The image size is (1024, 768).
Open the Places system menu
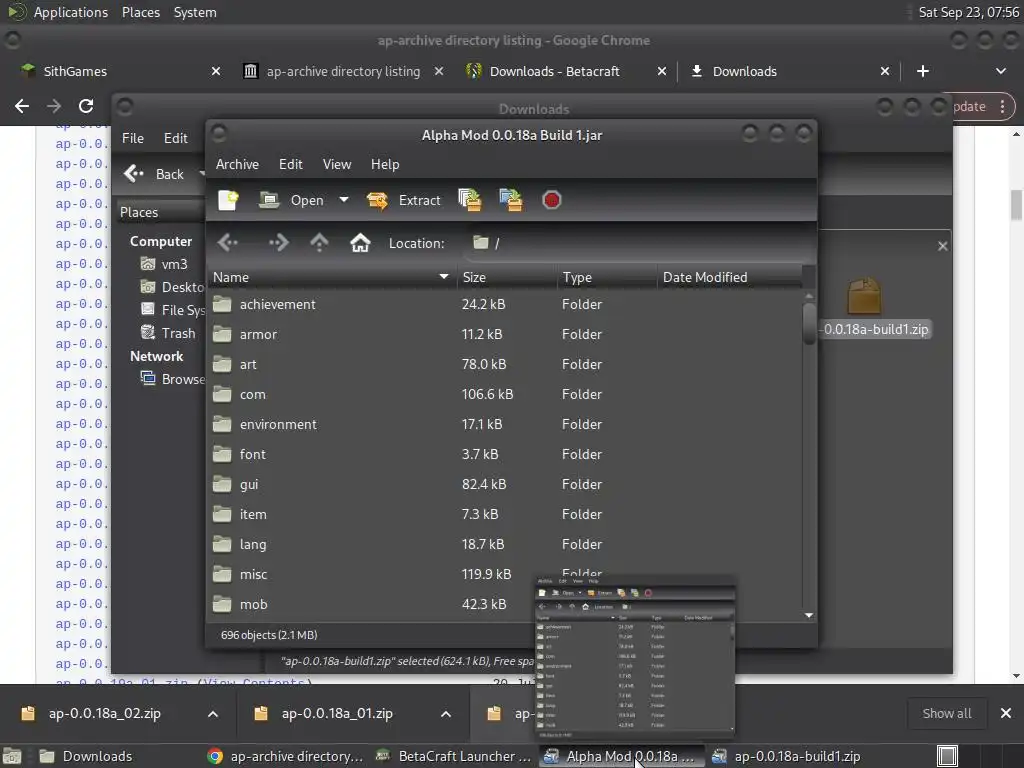click(x=140, y=12)
